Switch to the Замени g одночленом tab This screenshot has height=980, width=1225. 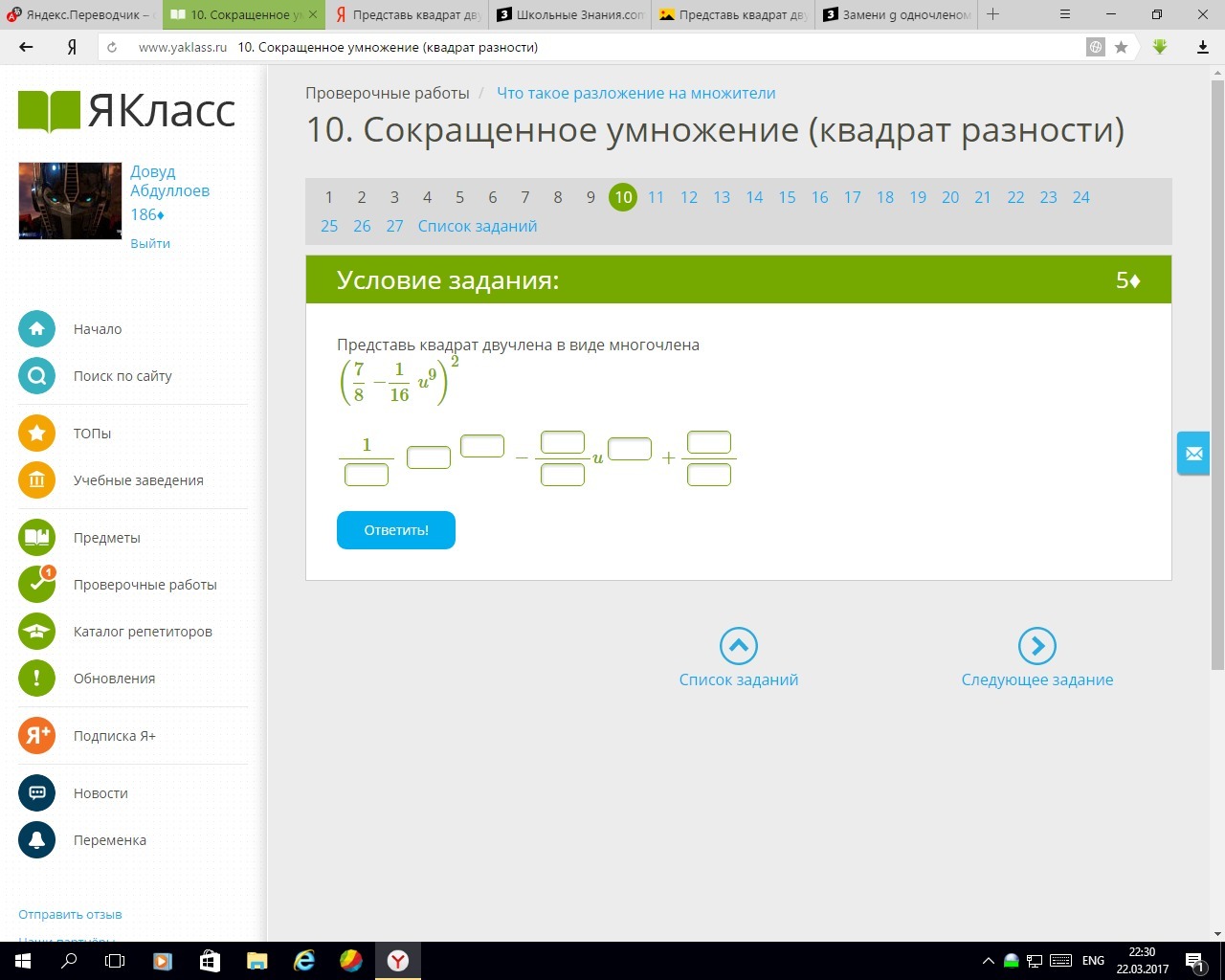pos(897,14)
